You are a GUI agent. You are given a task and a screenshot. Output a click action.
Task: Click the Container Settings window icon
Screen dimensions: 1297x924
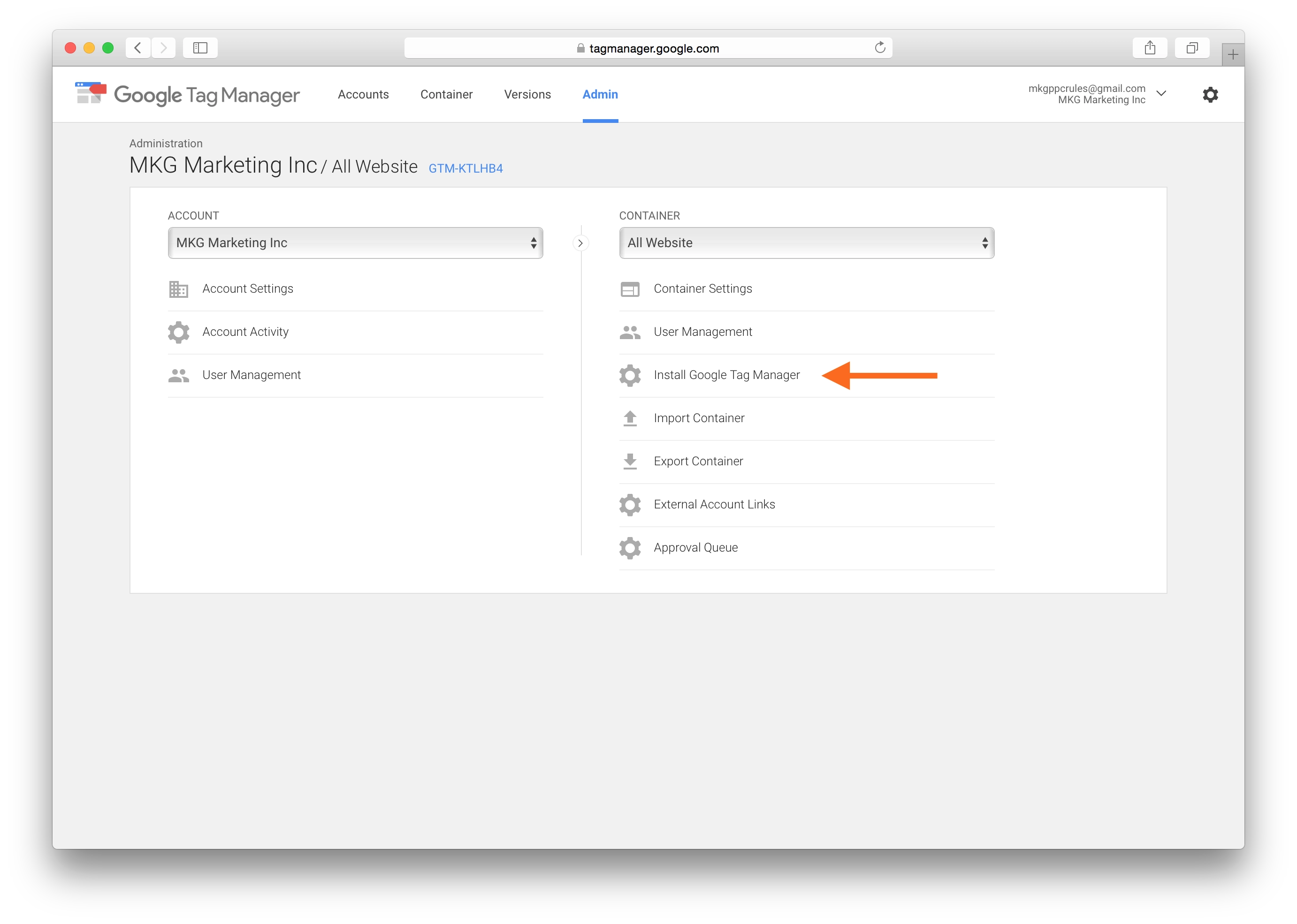[629, 289]
